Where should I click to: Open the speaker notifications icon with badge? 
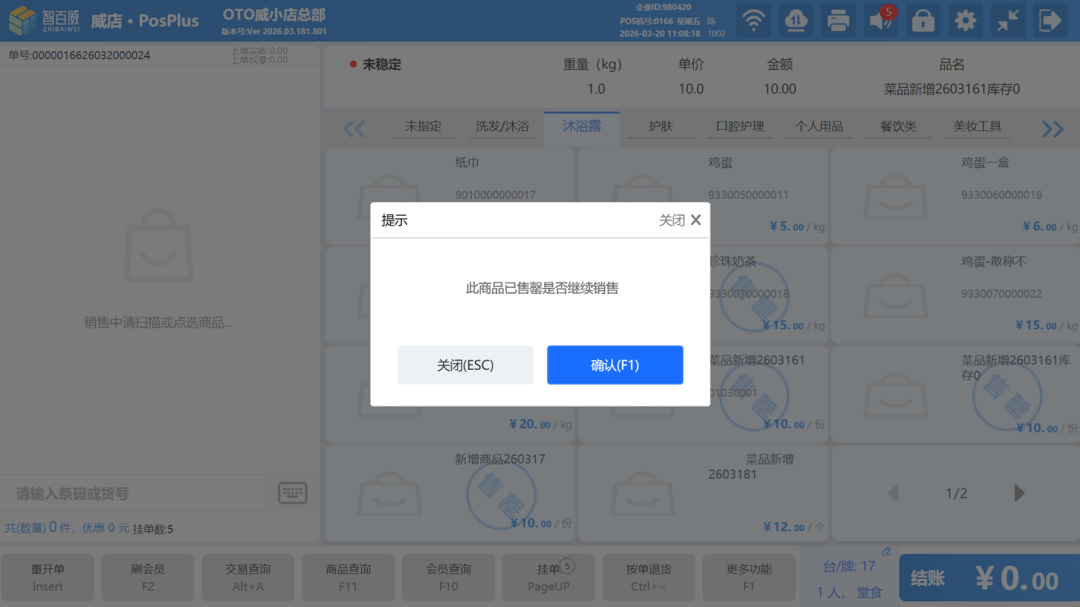click(x=881, y=21)
